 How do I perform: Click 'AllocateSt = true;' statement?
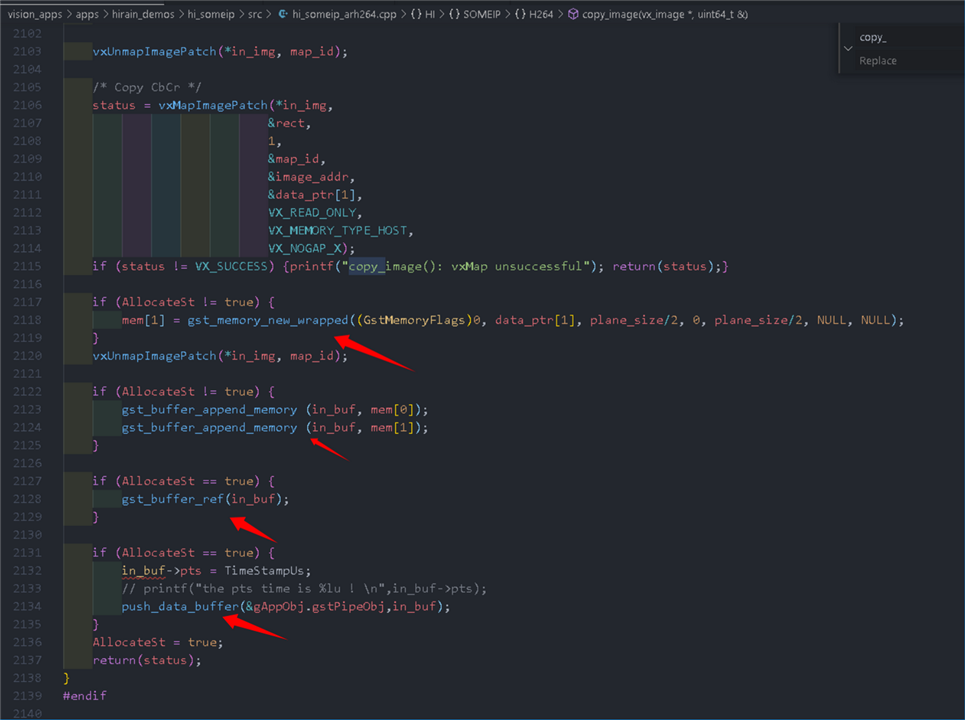[158, 642]
